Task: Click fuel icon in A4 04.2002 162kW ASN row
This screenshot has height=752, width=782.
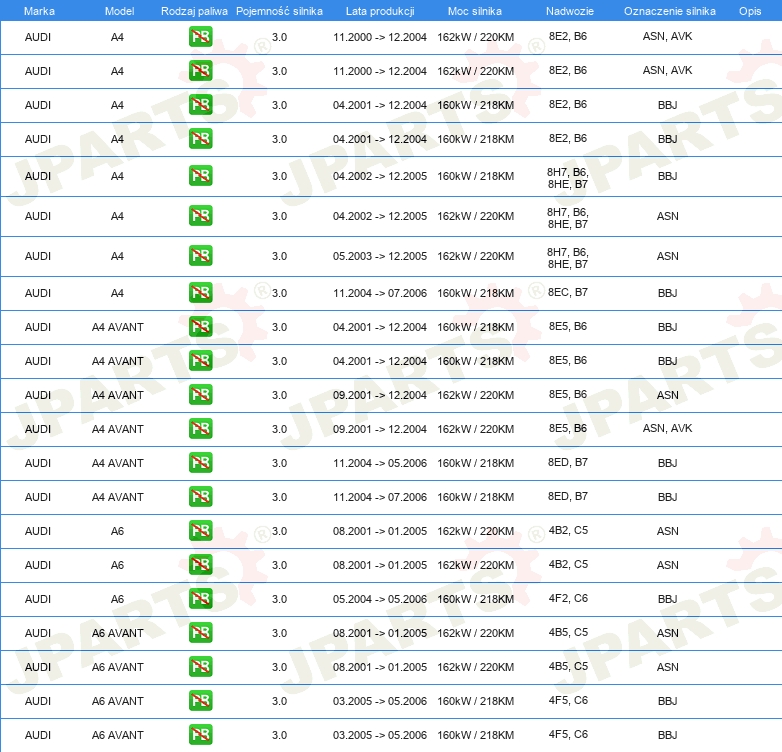Action: pyautogui.click(x=200, y=216)
